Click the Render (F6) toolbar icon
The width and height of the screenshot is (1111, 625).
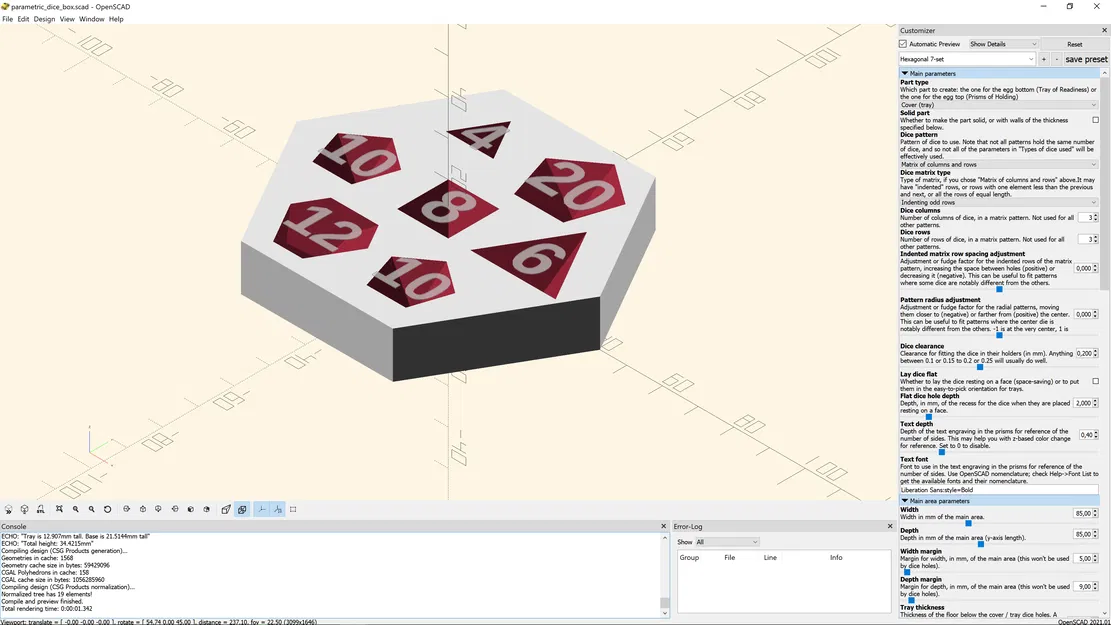pos(25,509)
